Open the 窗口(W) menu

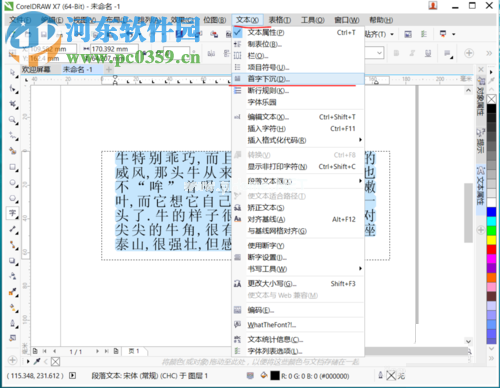tap(347, 20)
